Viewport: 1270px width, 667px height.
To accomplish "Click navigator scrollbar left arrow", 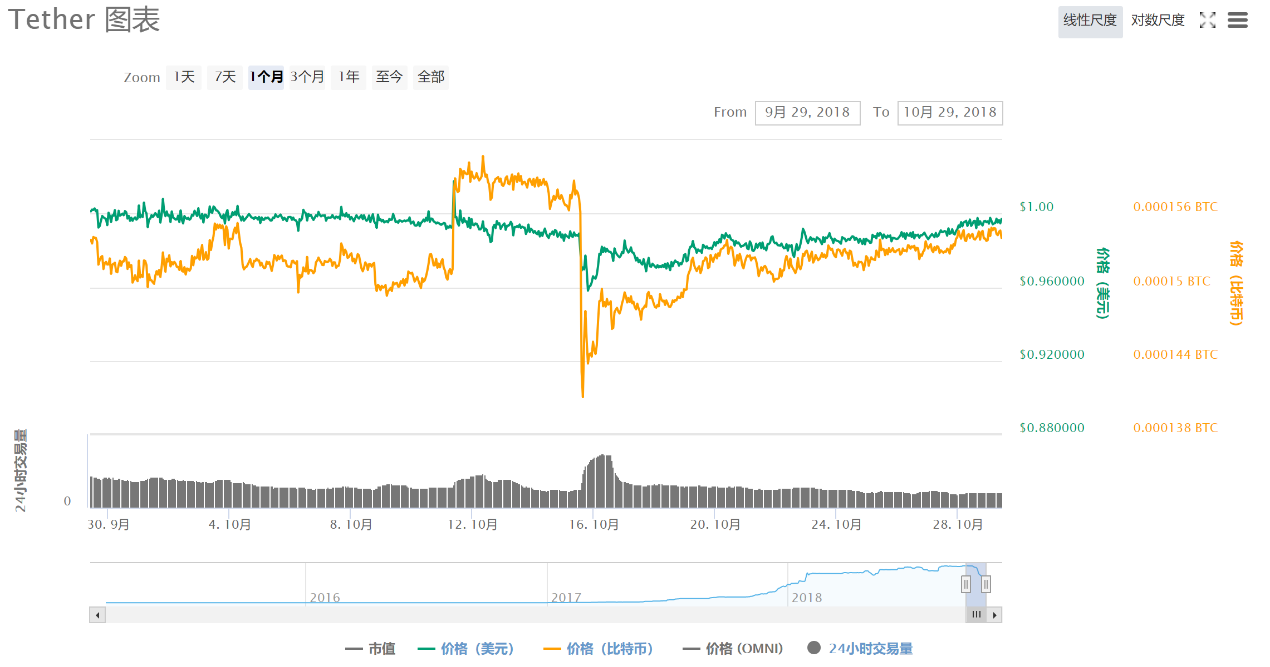I will pyautogui.click(x=97, y=615).
